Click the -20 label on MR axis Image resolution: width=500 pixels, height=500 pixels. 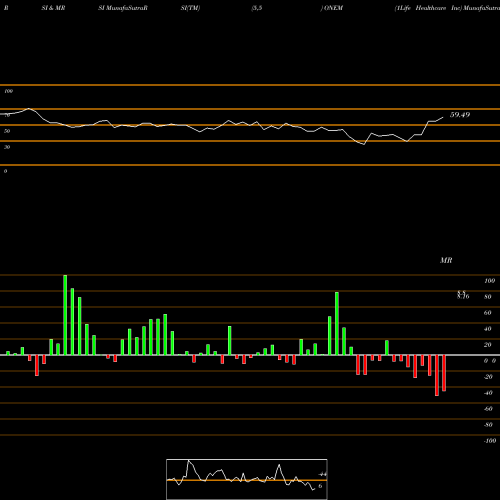click(488, 377)
